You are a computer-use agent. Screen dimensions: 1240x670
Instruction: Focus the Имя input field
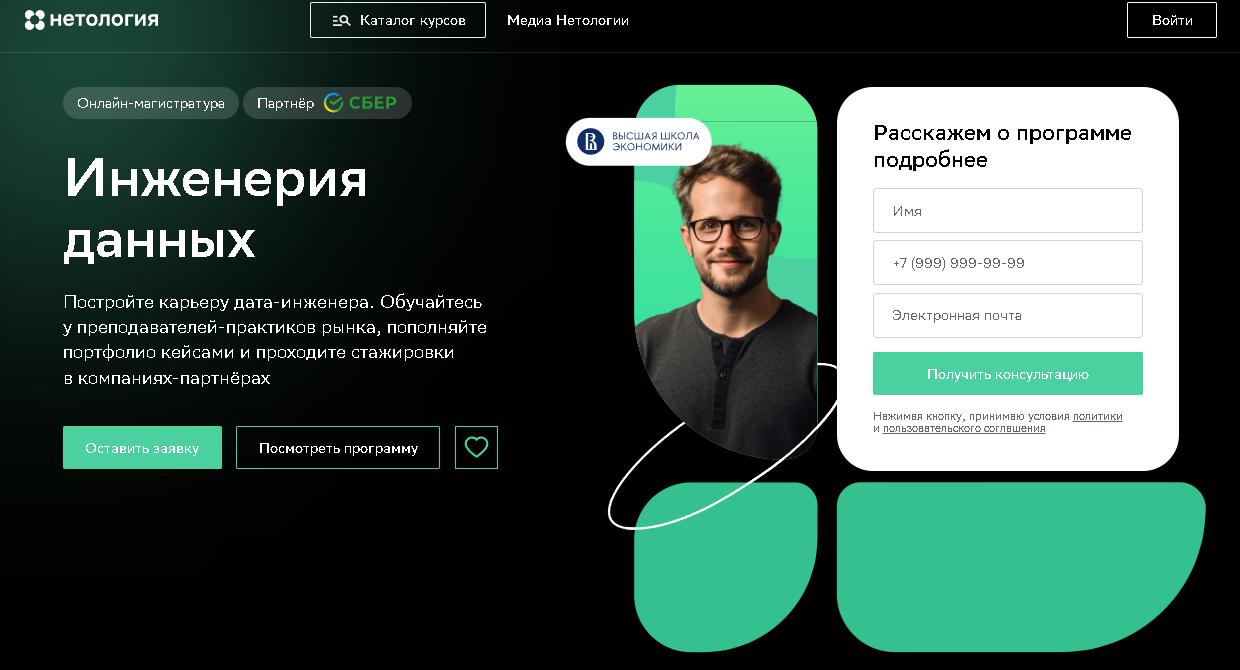tap(1008, 211)
